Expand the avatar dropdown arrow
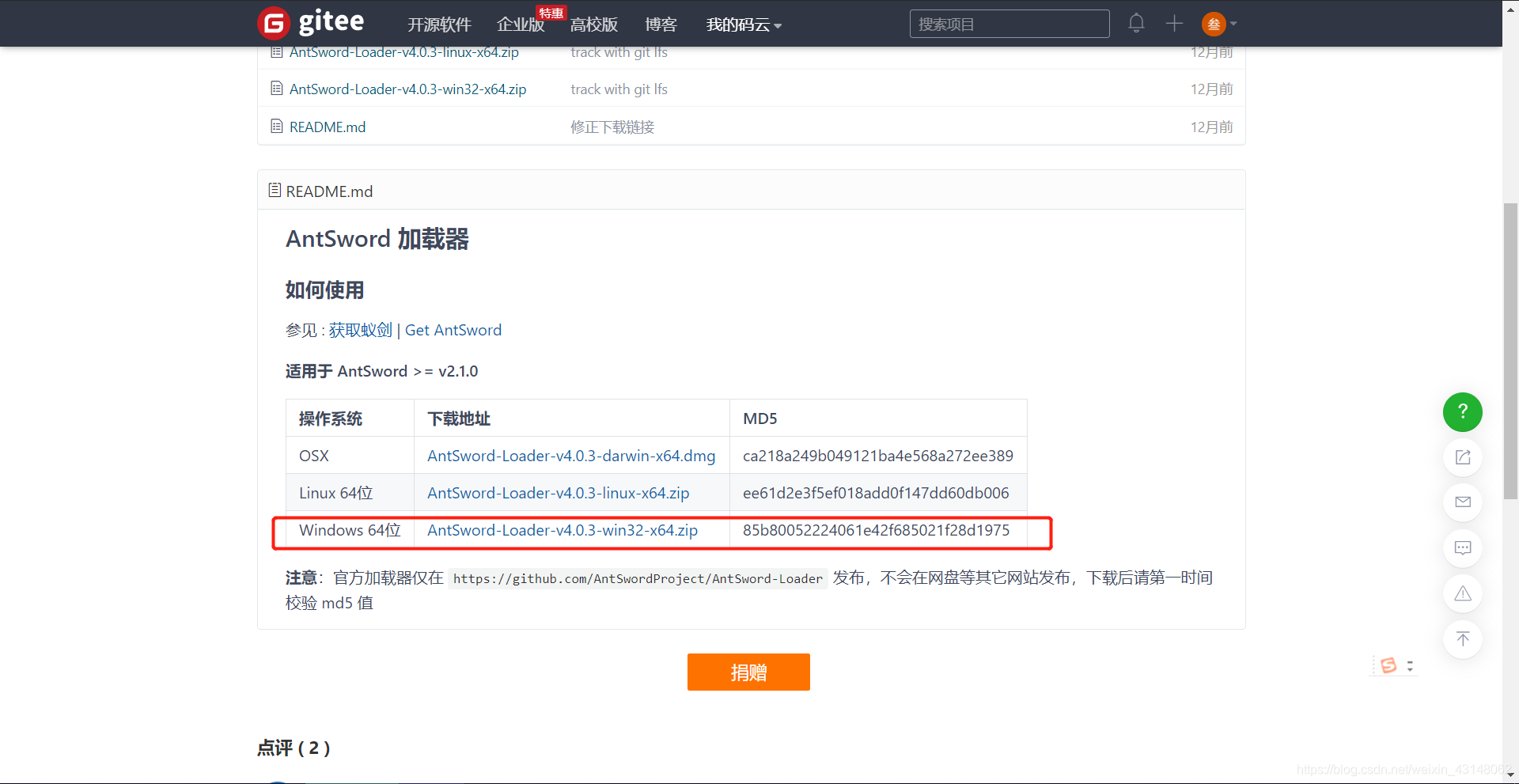The width and height of the screenshot is (1519, 784). 1233,24
